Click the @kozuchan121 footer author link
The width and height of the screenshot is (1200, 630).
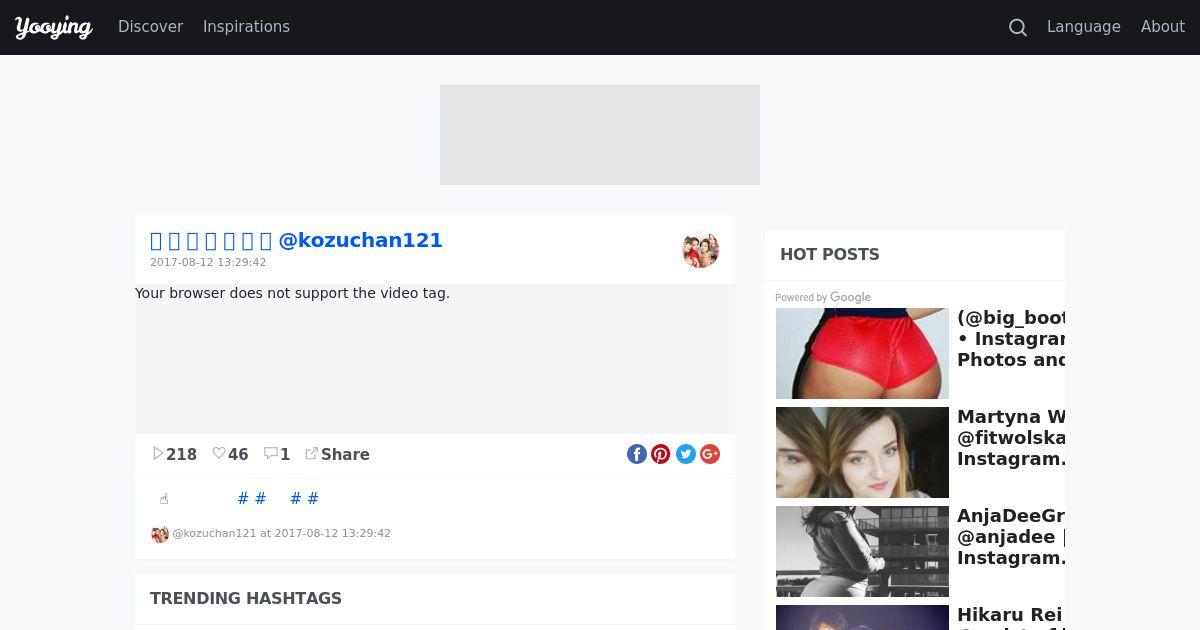214,533
